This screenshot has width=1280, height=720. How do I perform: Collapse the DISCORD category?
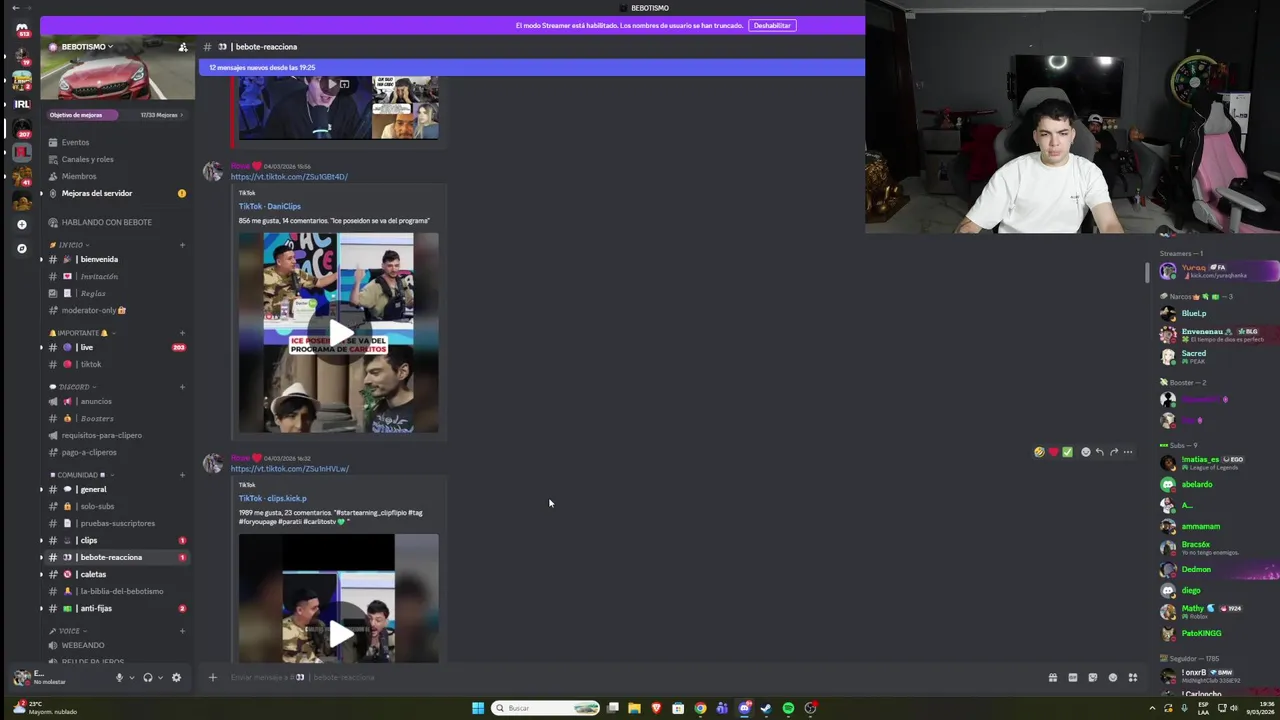coord(74,387)
